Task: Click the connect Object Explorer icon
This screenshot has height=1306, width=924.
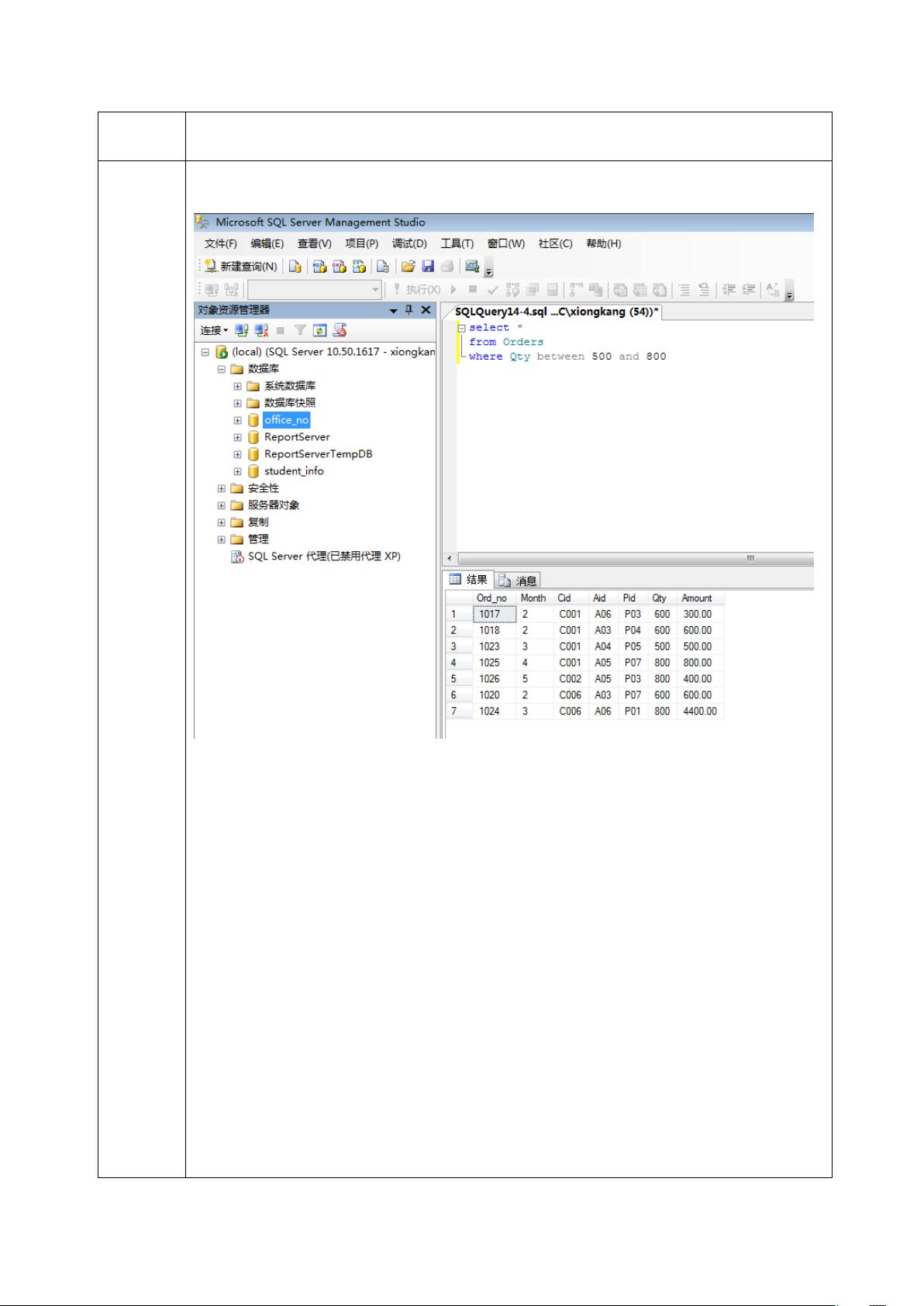Action: pos(242,330)
